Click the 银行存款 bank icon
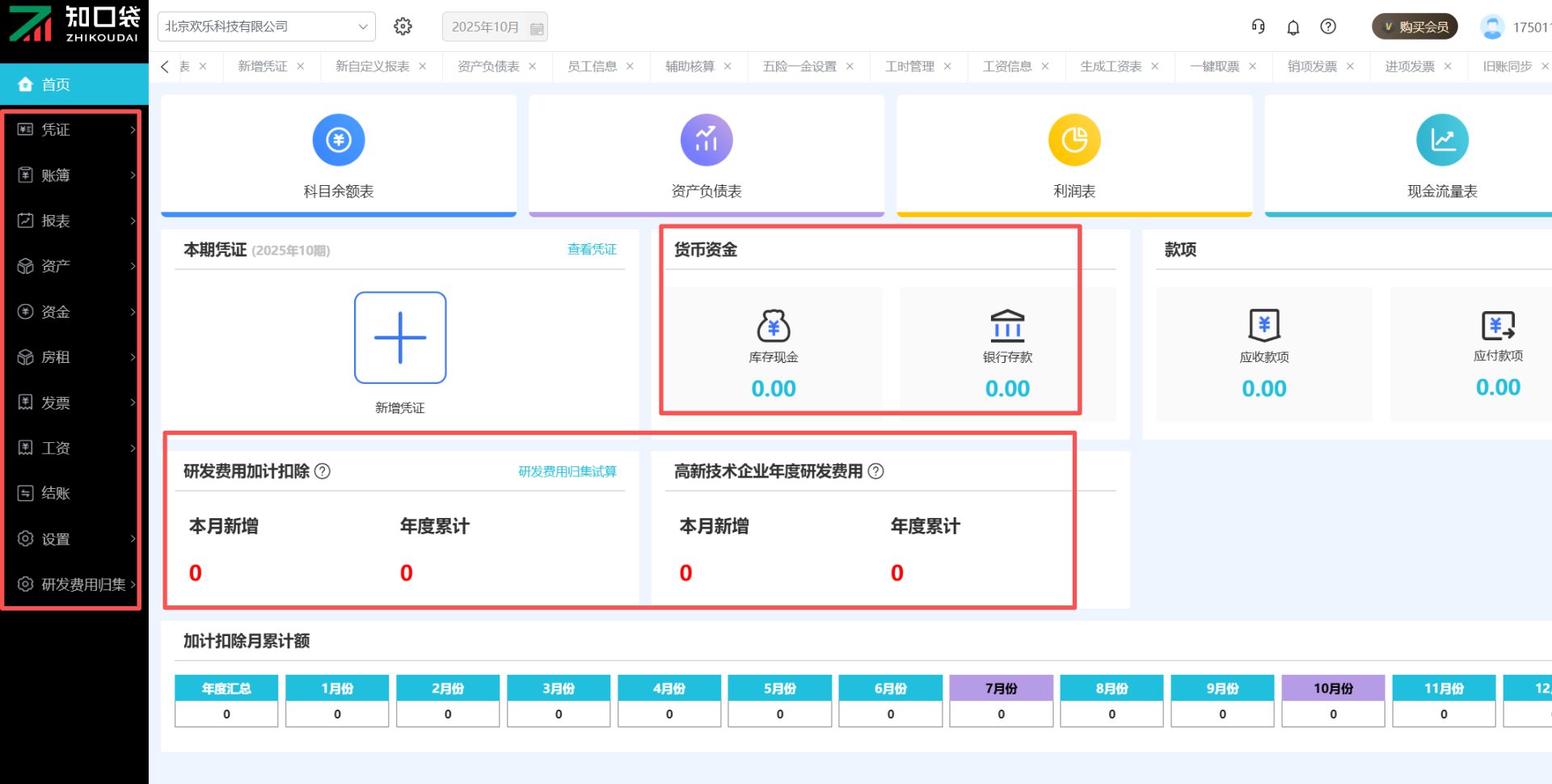Viewport: 1552px width, 784px height. point(1007,326)
